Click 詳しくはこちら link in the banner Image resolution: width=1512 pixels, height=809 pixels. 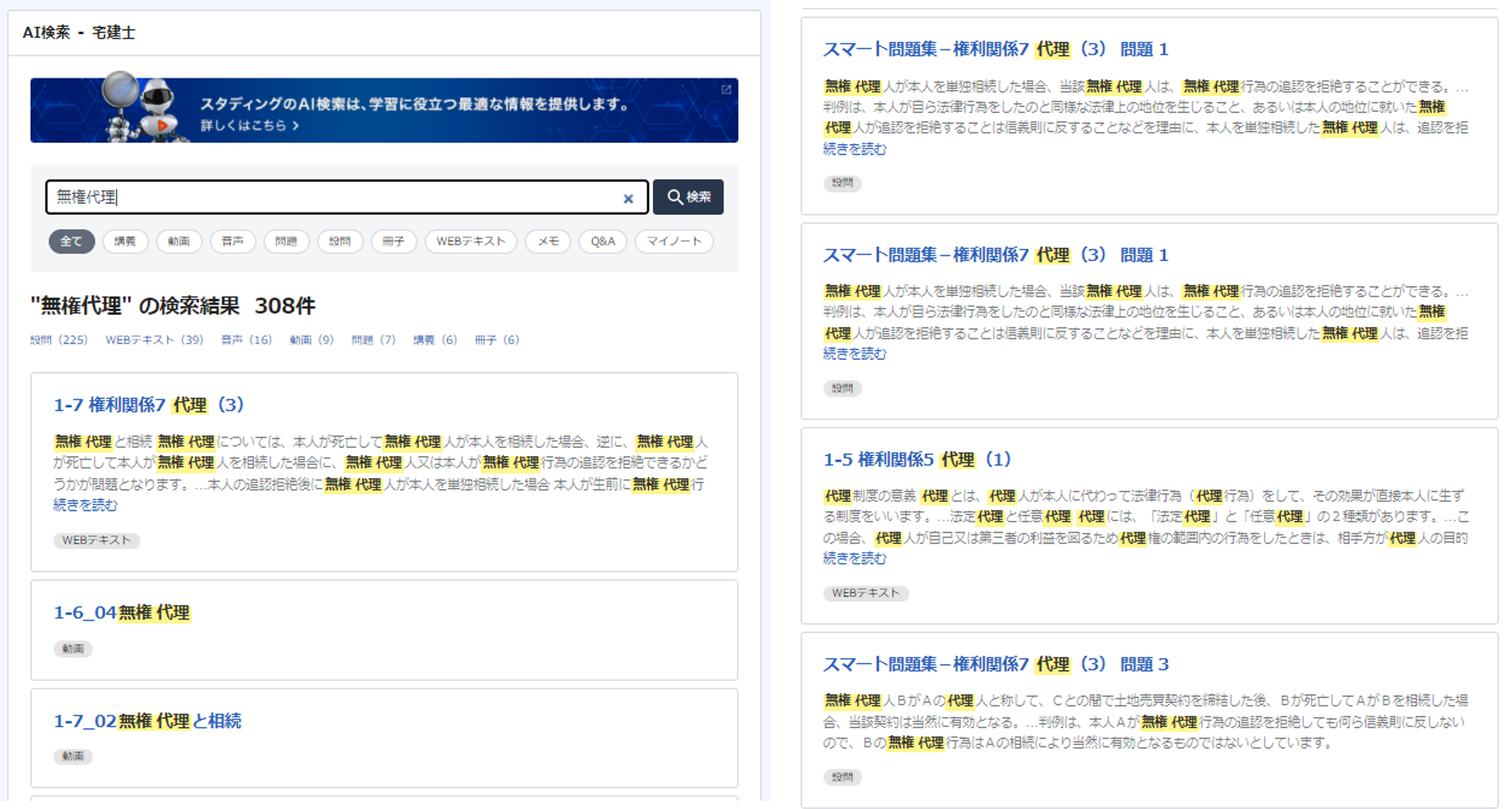pyautogui.click(x=249, y=126)
